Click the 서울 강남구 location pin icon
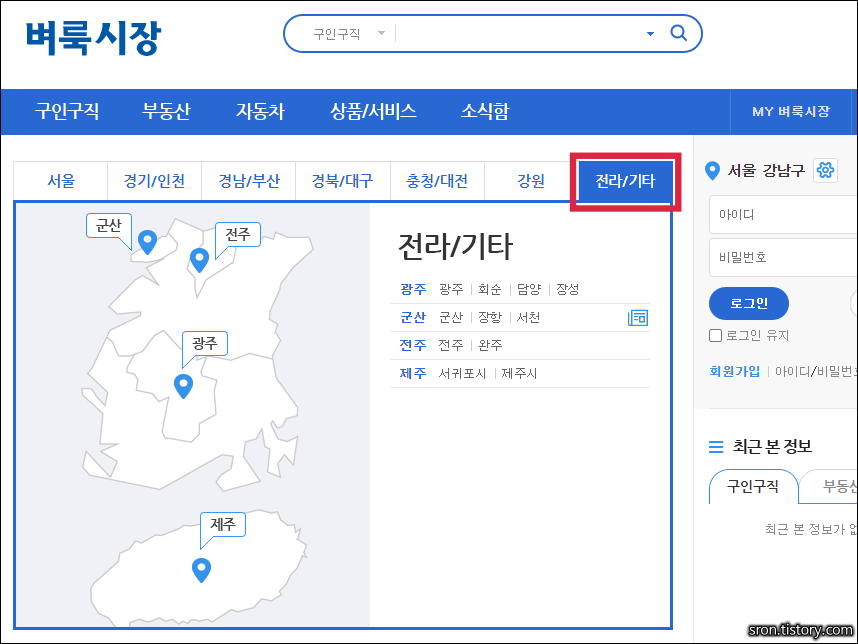Image resolution: width=858 pixels, height=644 pixels. tap(712, 171)
